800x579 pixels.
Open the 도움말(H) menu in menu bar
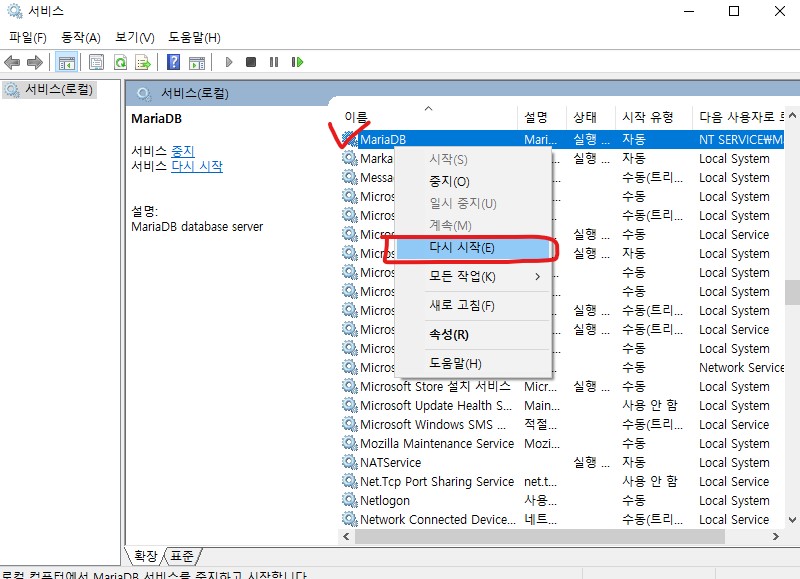click(x=194, y=37)
